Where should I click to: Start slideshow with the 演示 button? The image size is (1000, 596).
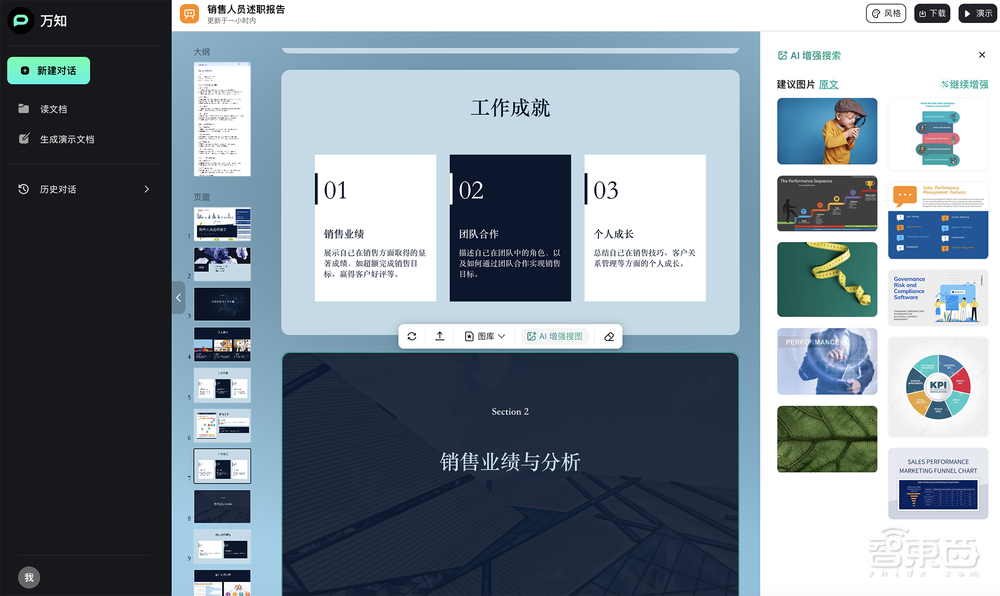click(978, 13)
